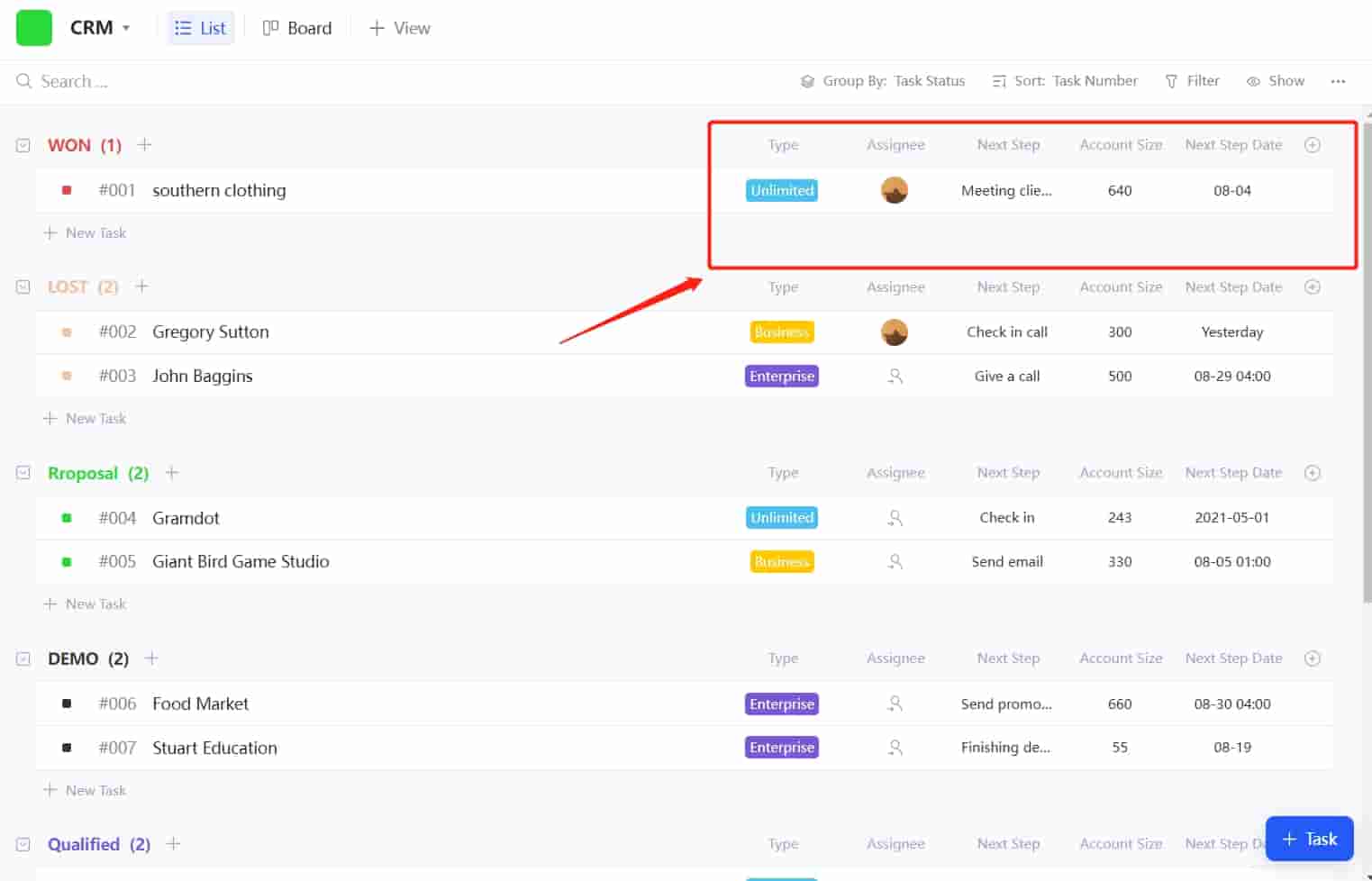Screen dimensions: 1372x881
Task: Open the more options ellipsis menu
Action: pyautogui.click(x=1338, y=81)
